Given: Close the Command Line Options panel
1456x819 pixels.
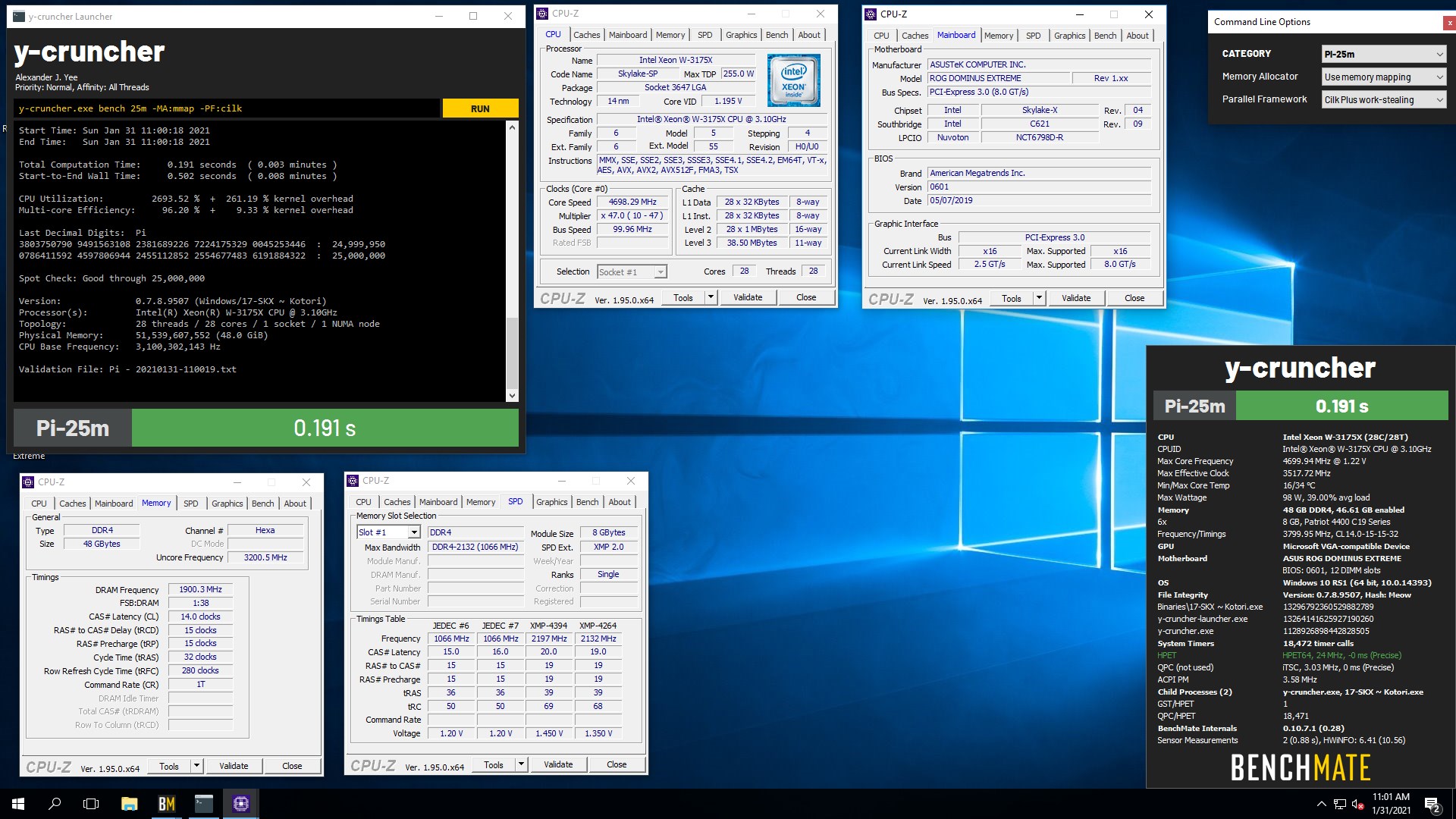Looking at the screenshot, I should (1449, 24).
